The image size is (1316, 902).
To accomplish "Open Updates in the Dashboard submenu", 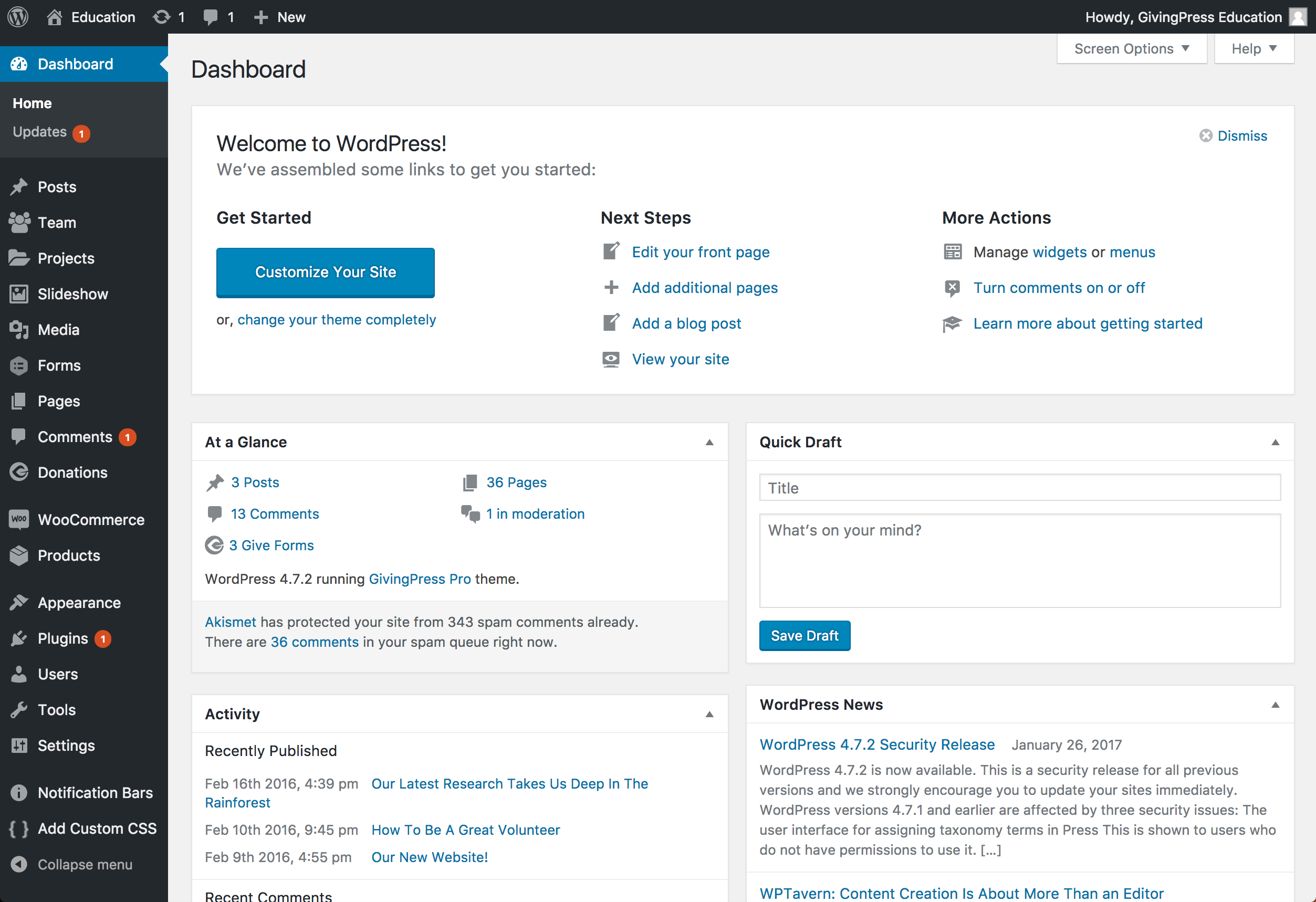I will [51, 132].
